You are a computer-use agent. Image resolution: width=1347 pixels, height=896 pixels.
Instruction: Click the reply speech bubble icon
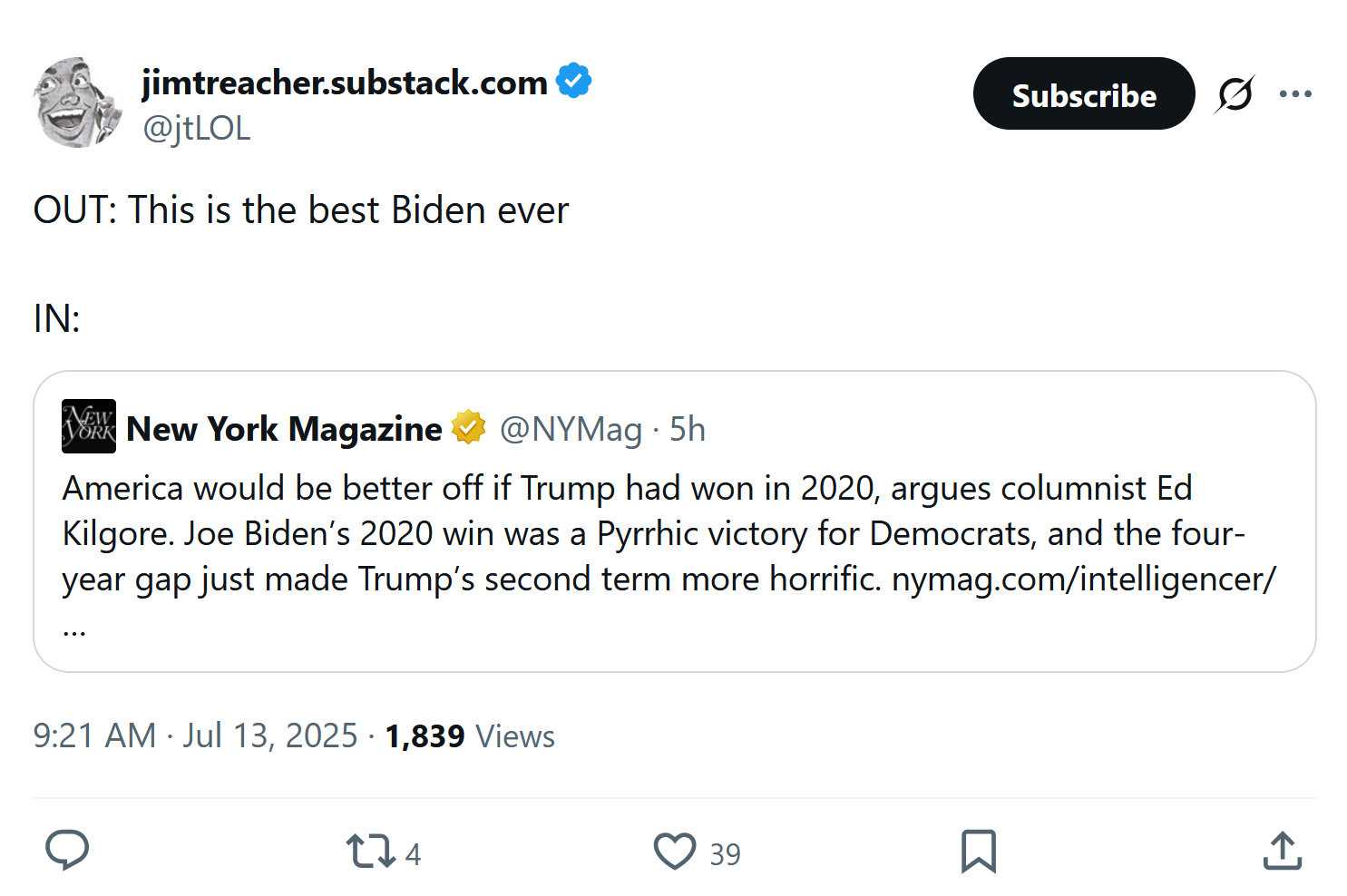[67, 851]
